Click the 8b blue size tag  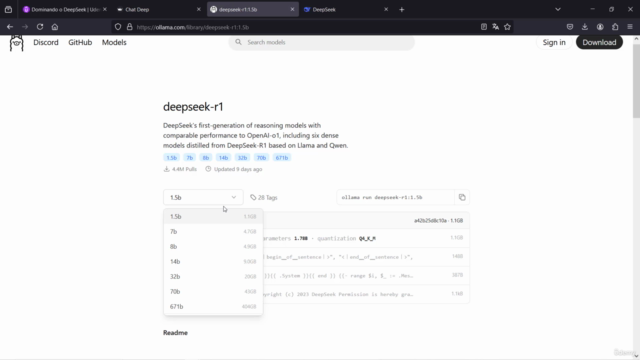tap(206, 158)
